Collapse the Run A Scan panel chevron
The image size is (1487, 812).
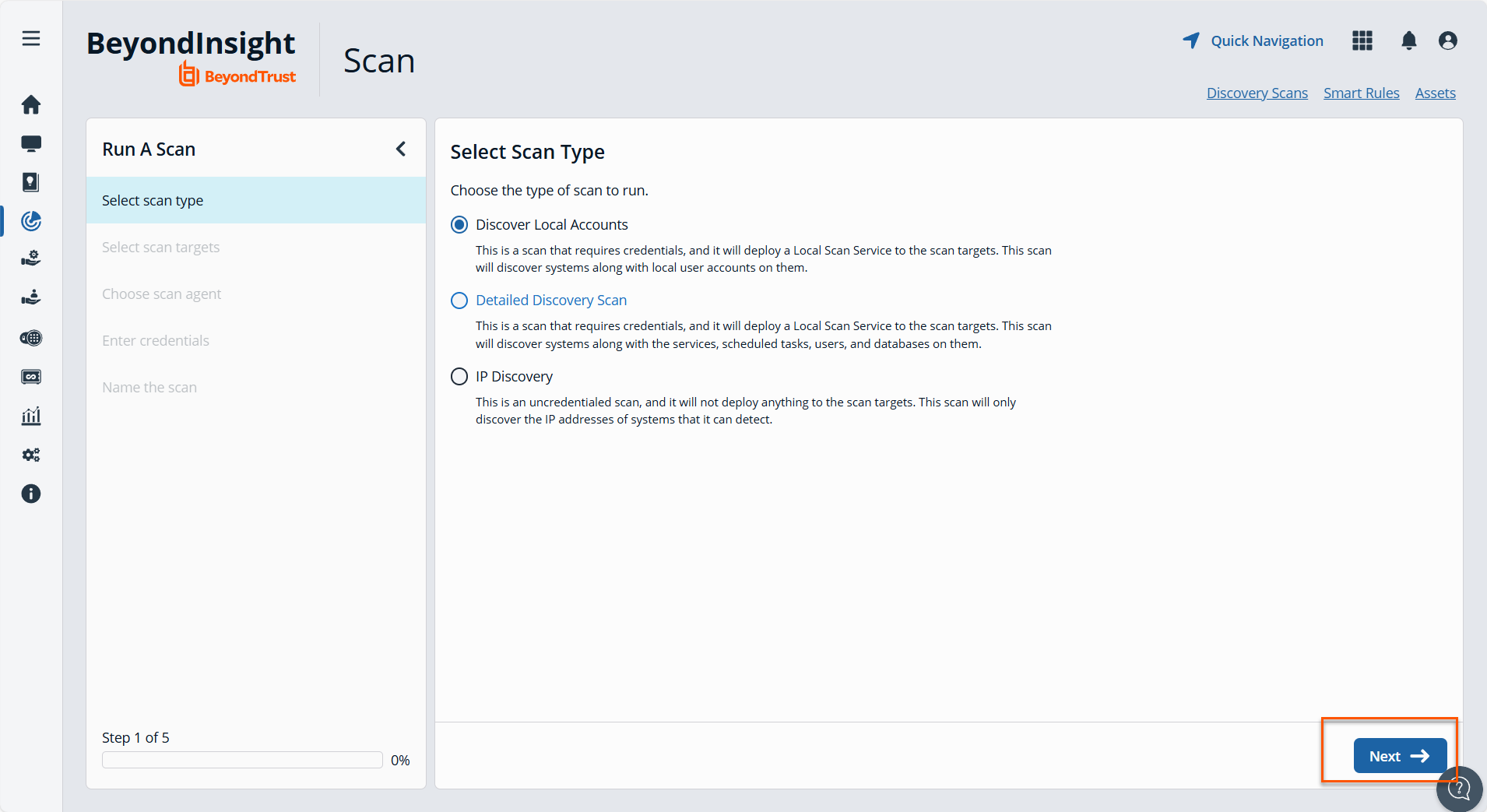(x=401, y=149)
